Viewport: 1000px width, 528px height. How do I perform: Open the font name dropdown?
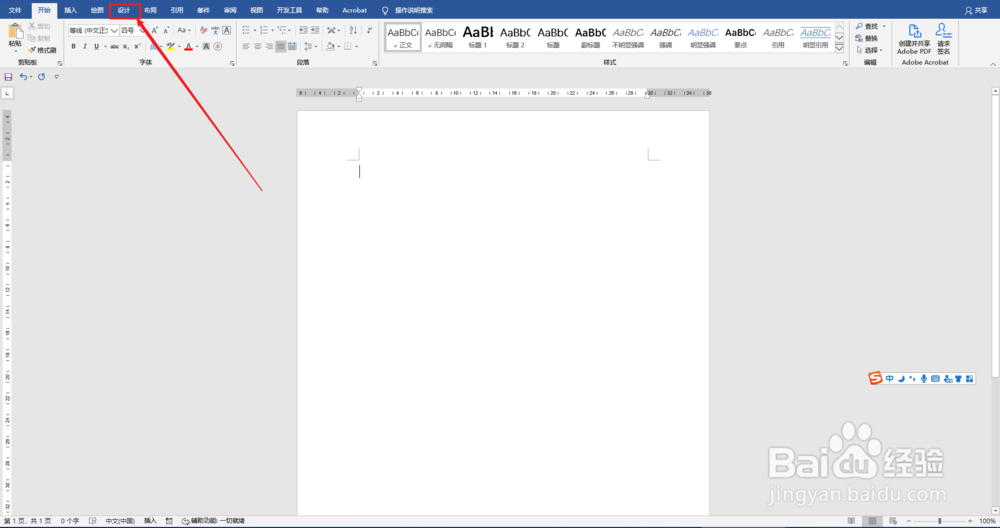pos(114,30)
